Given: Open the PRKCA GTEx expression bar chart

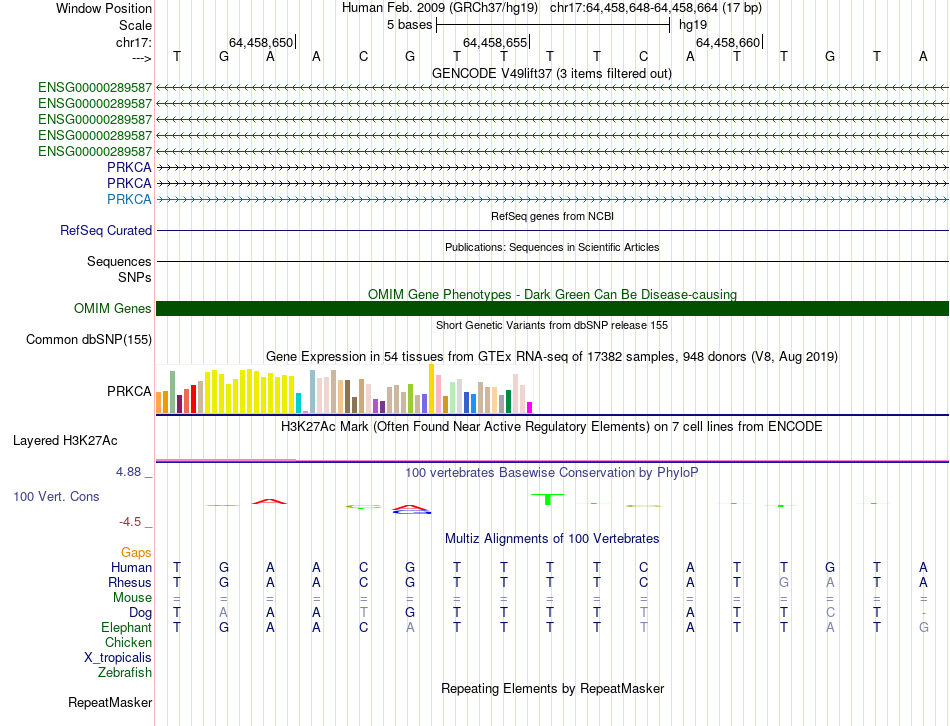Looking at the screenshot, I should click(344, 389).
